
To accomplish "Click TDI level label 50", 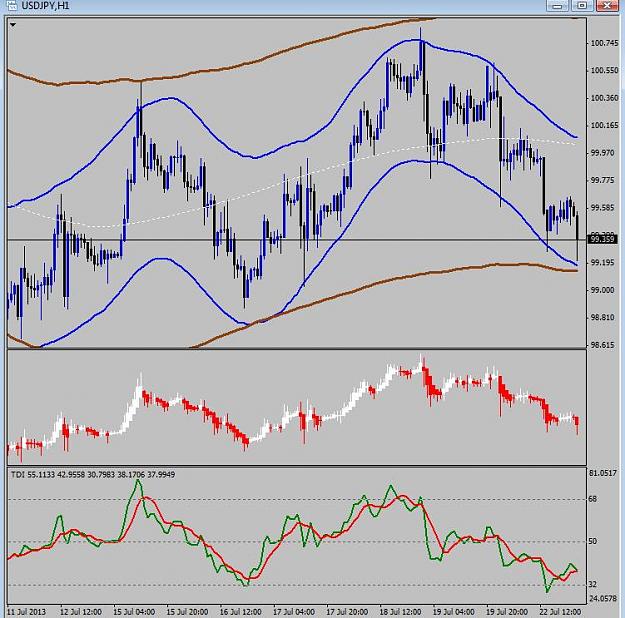I will (593, 541).
